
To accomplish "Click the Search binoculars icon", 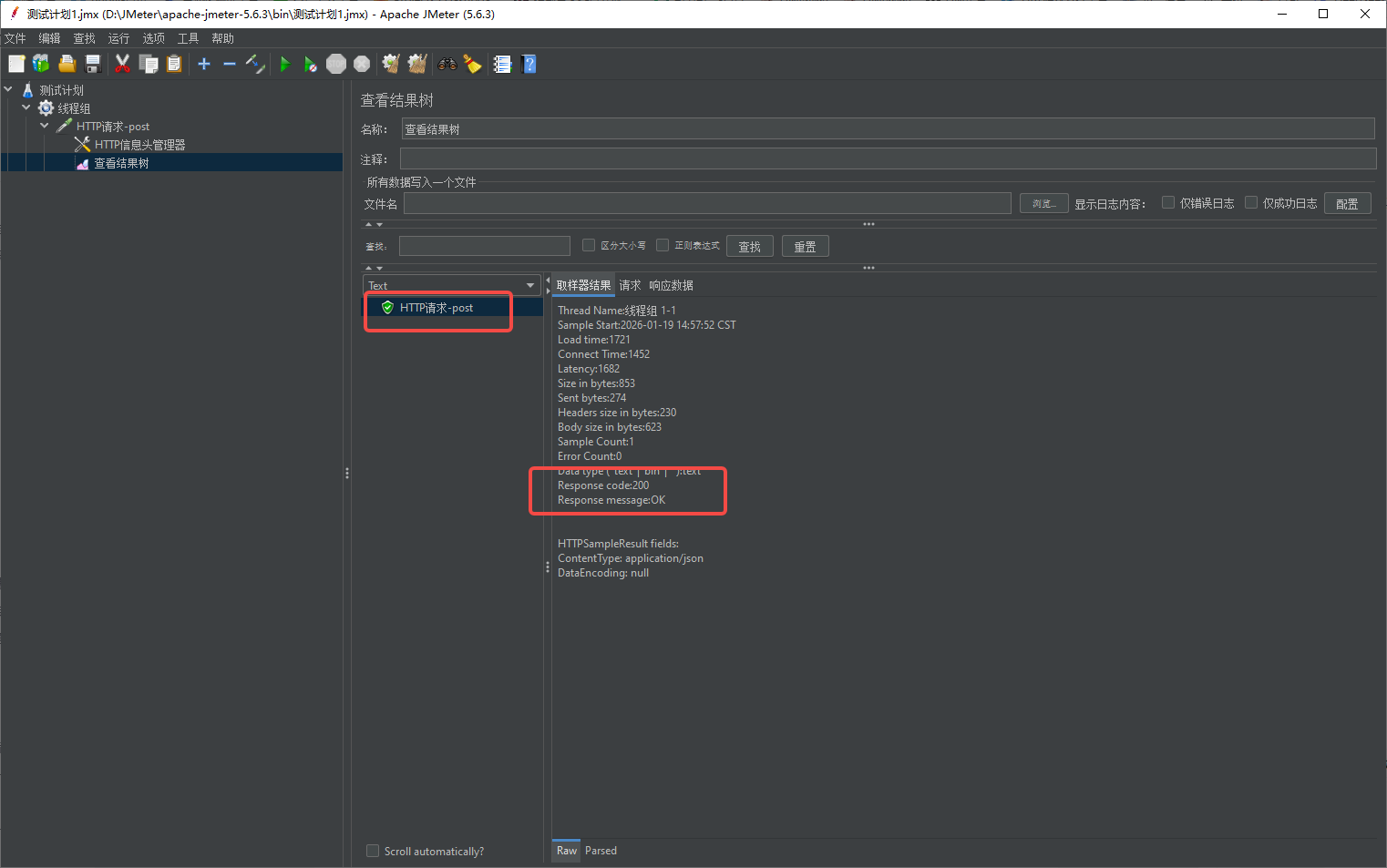I will pyautogui.click(x=447, y=64).
